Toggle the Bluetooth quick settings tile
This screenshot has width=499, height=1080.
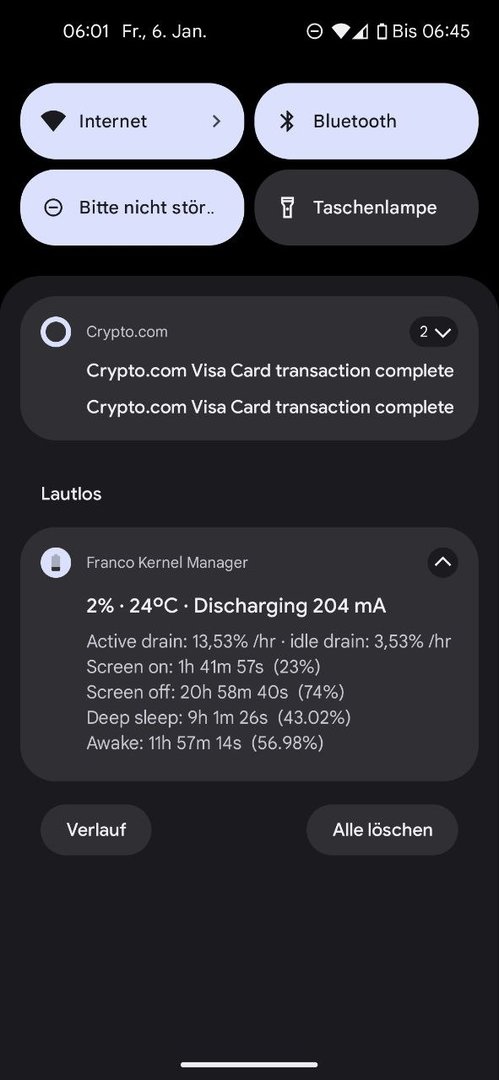pyautogui.click(x=366, y=121)
